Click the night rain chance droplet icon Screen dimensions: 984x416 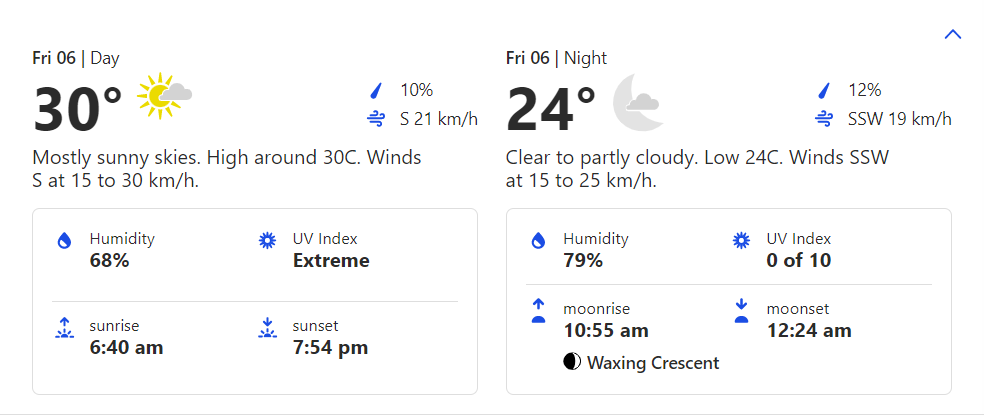click(x=824, y=91)
